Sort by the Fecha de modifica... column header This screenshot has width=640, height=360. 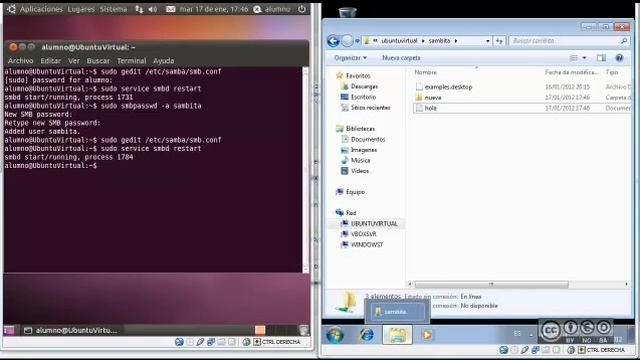[x=571, y=72]
